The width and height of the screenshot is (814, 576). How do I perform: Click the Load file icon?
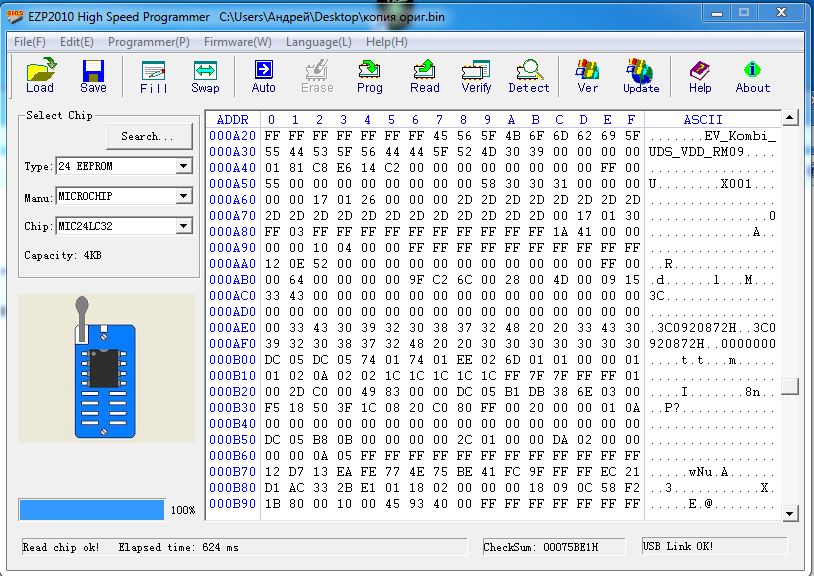coord(40,75)
